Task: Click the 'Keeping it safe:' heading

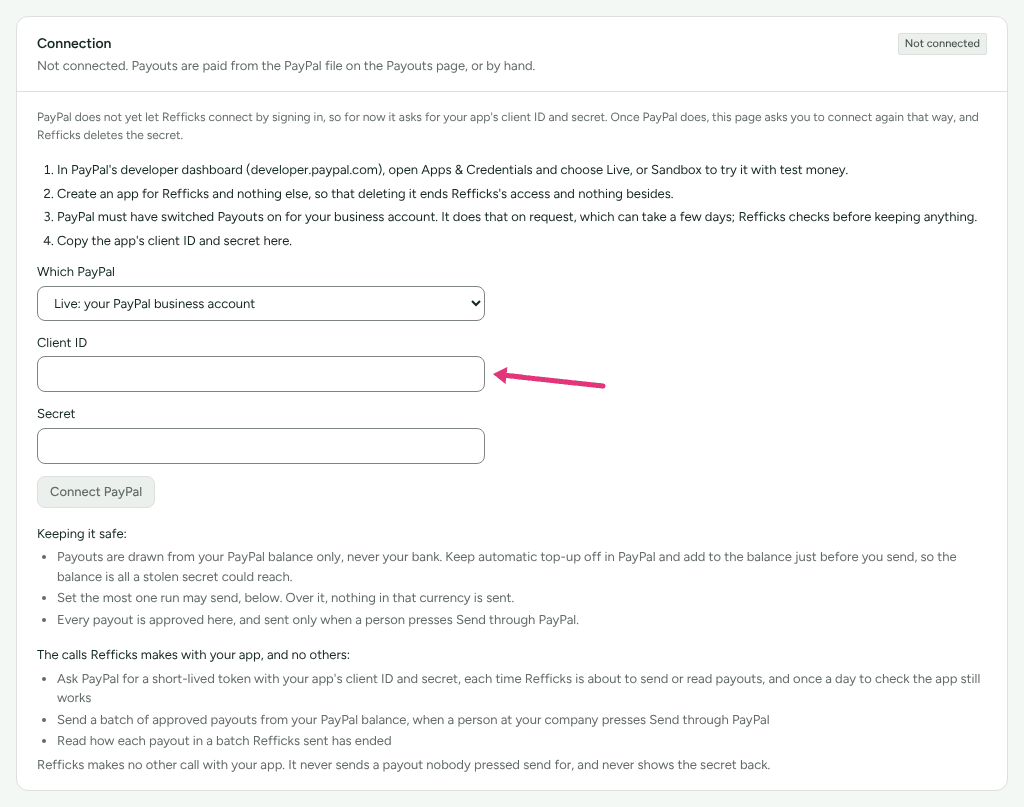Action: tap(82, 533)
